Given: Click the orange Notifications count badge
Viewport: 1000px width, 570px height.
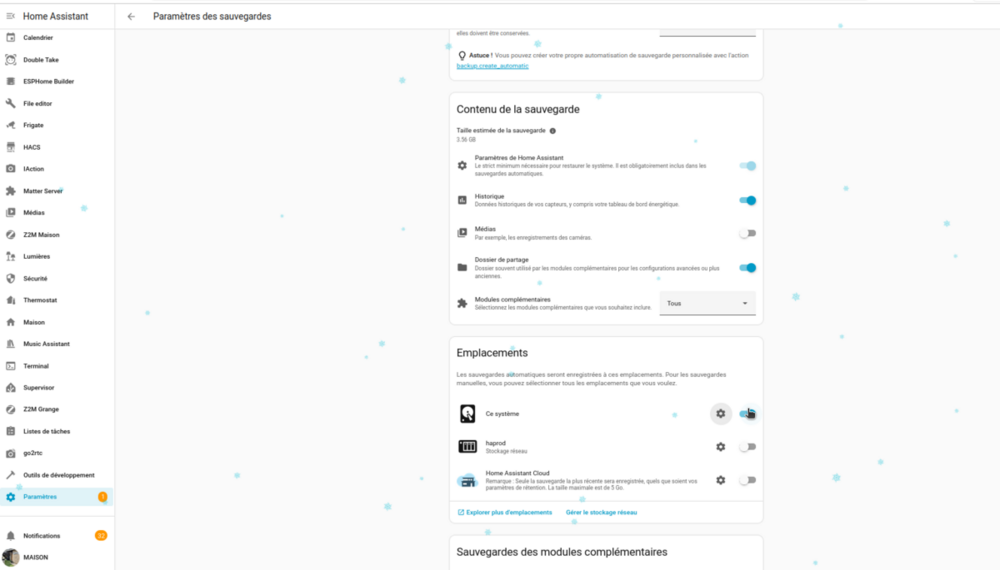Looking at the screenshot, I should 101,536.
